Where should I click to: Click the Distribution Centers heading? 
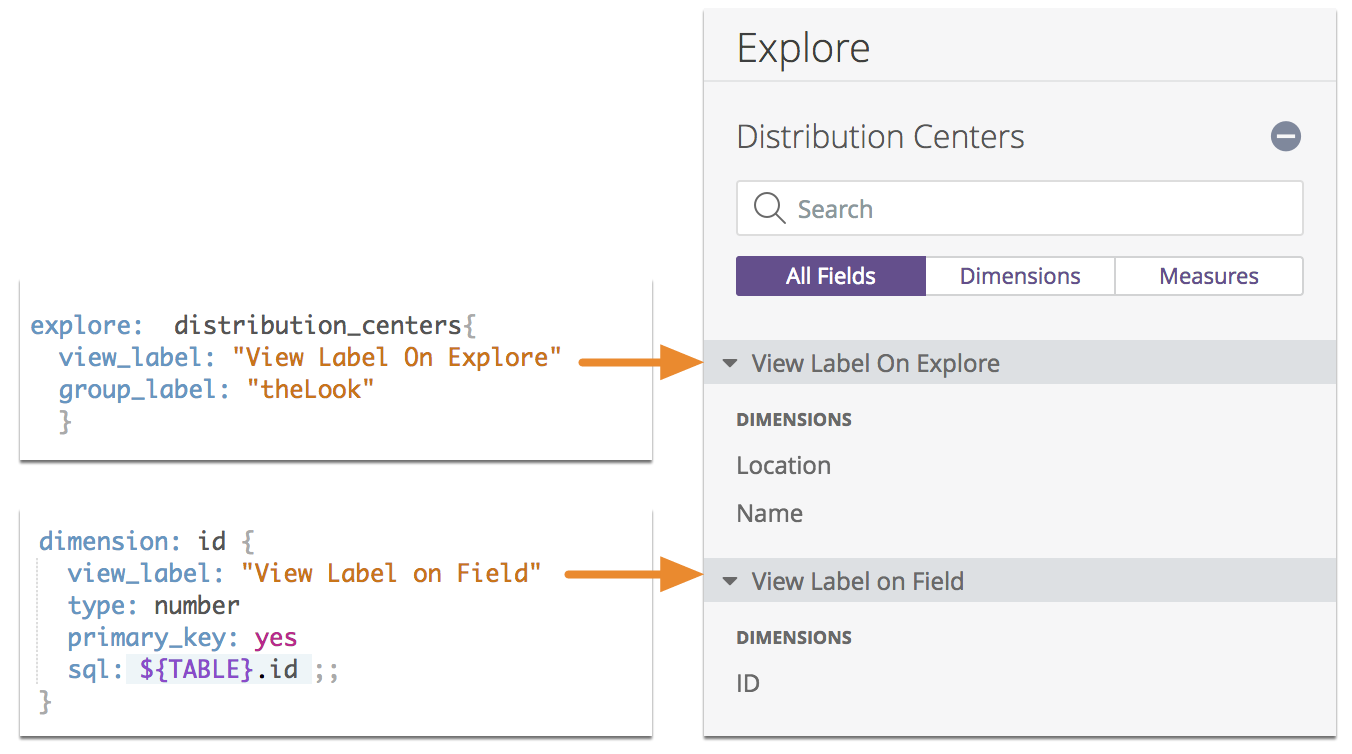pyautogui.click(x=880, y=137)
